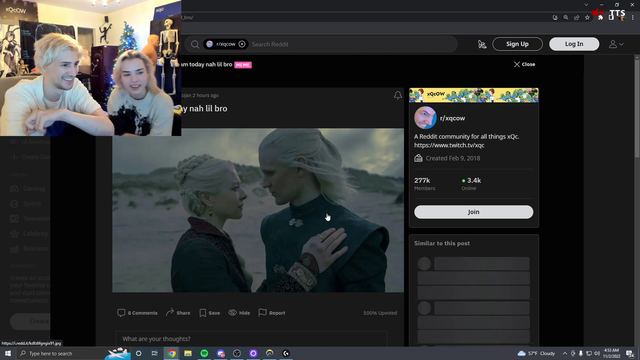The height and width of the screenshot is (360, 640).
Task: Report the post with Report button
Action: [272, 313]
